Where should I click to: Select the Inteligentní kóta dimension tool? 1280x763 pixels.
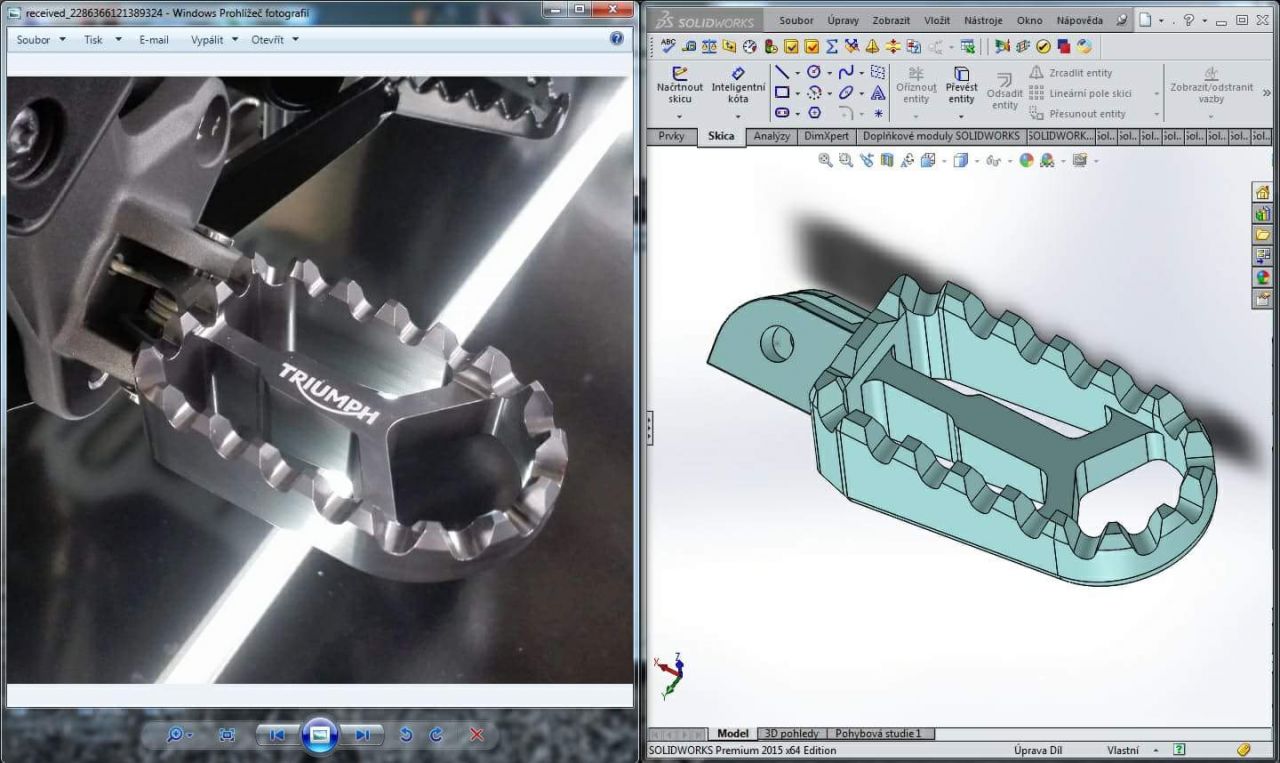pyautogui.click(x=738, y=86)
